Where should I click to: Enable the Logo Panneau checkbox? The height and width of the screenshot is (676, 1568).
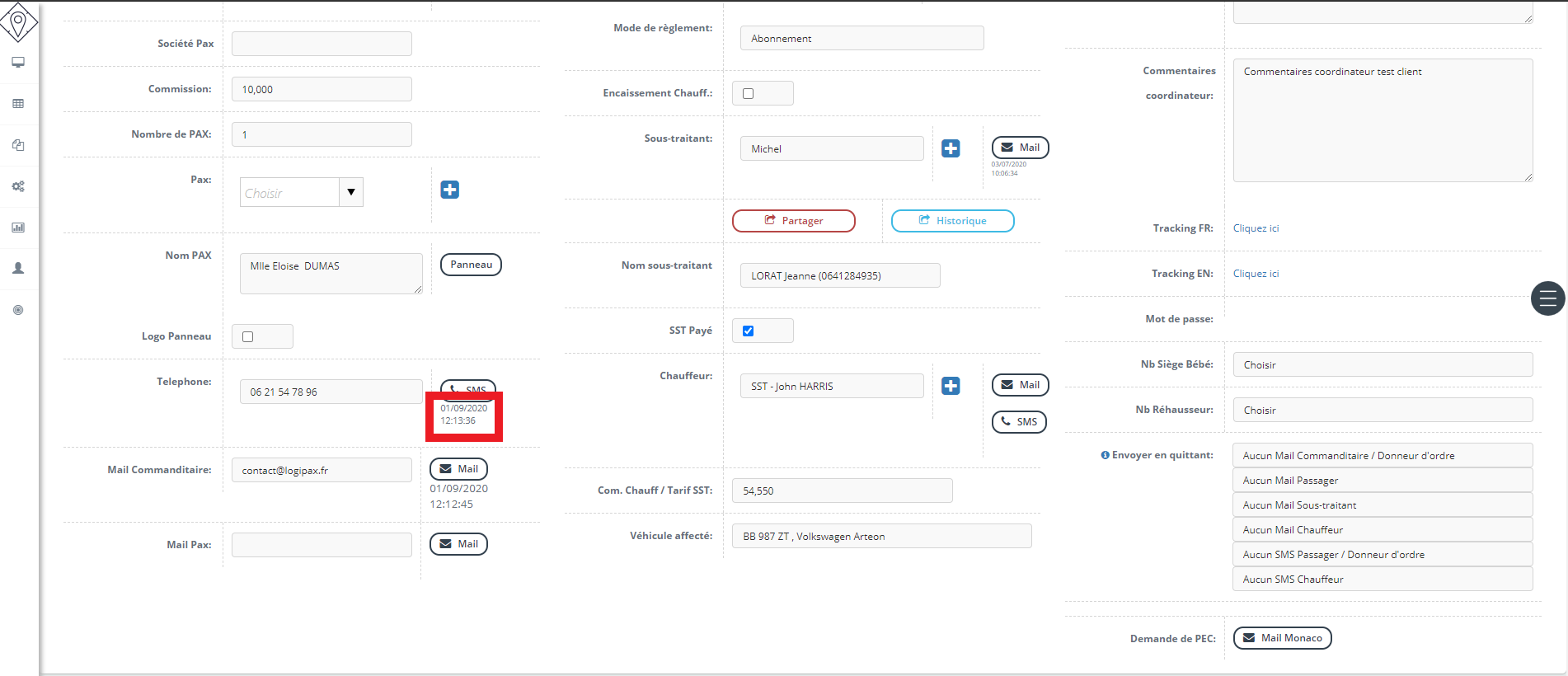tap(248, 336)
